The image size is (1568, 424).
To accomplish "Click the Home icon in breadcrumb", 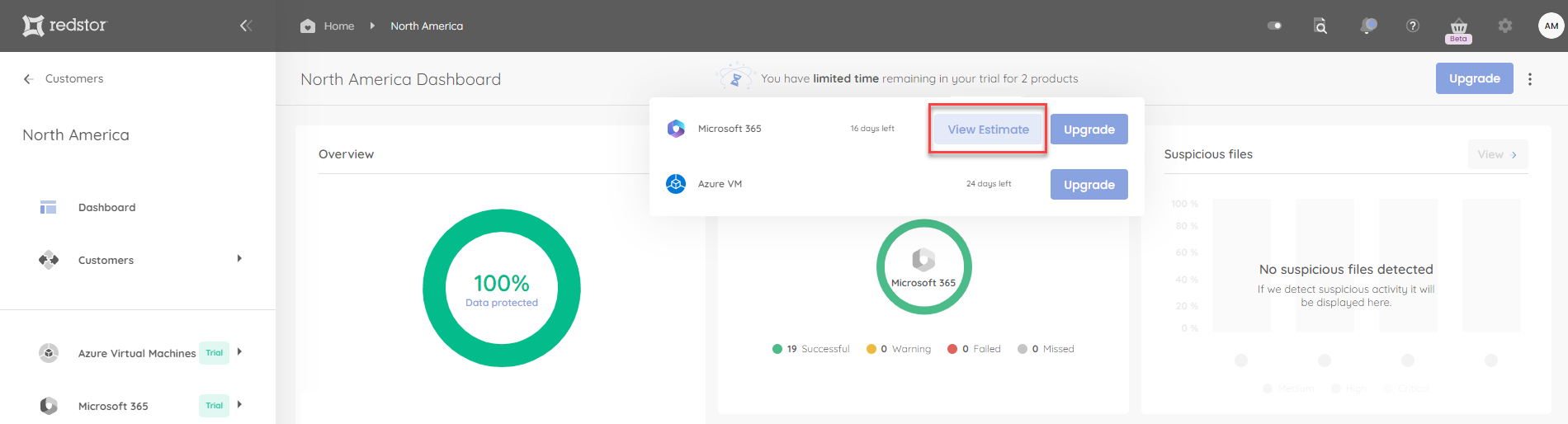I will coord(308,26).
